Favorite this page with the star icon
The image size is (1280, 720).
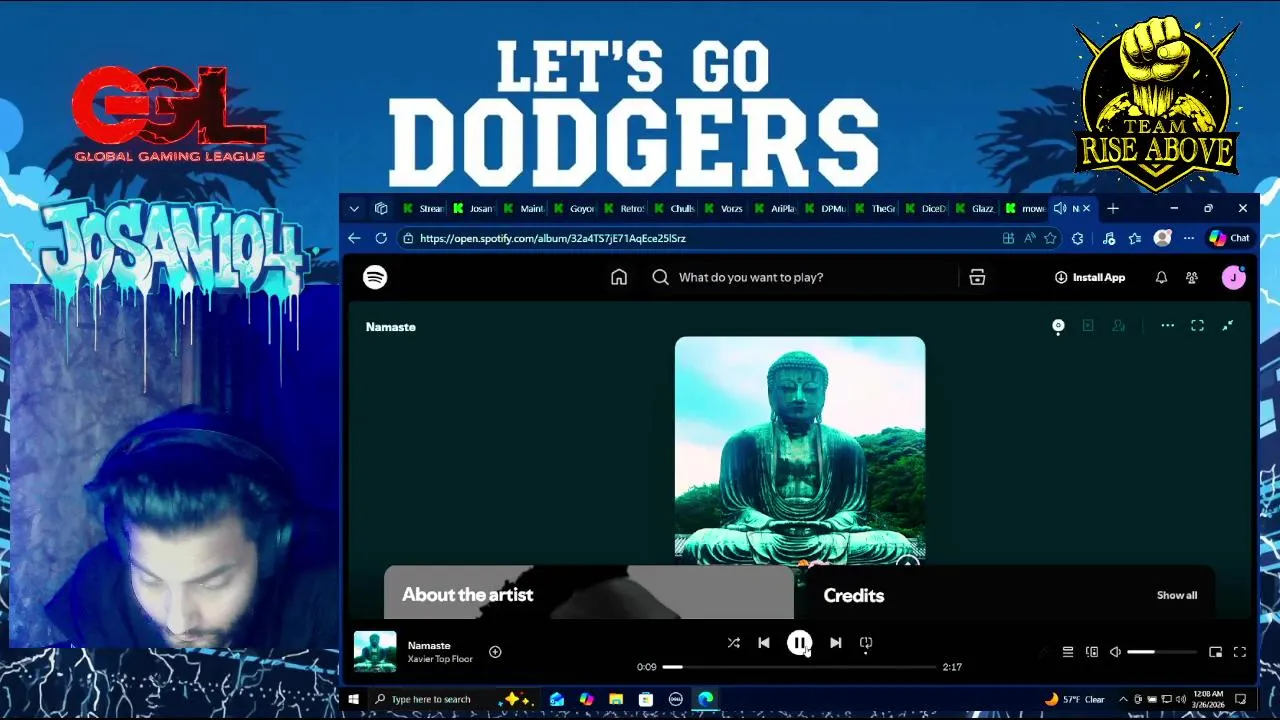click(1050, 238)
